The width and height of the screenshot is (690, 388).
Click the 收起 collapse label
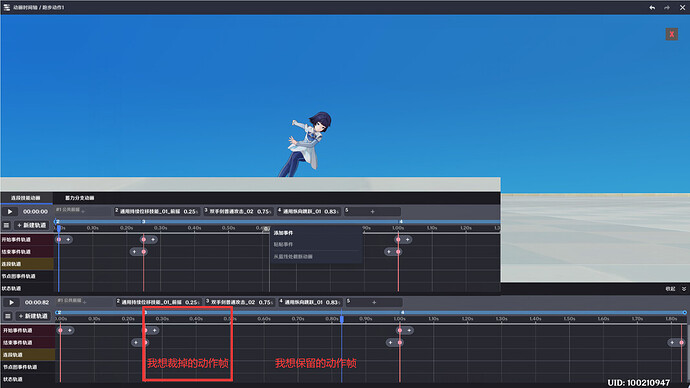670,289
